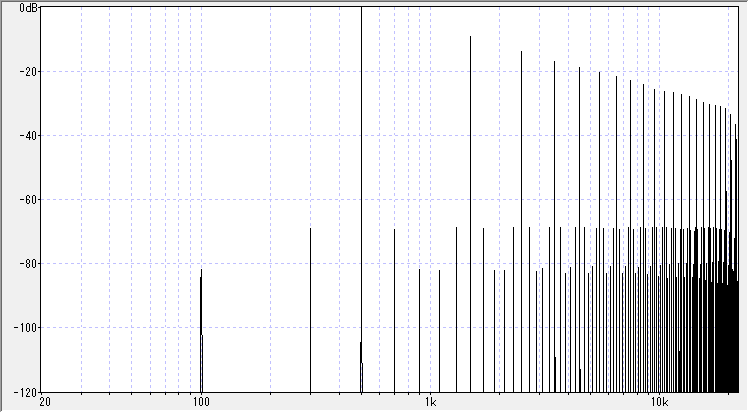Click the 20 label on the frequency axis
Image resolution: width=749 pixels, height=412 pixels.
[x=44, y=402]
